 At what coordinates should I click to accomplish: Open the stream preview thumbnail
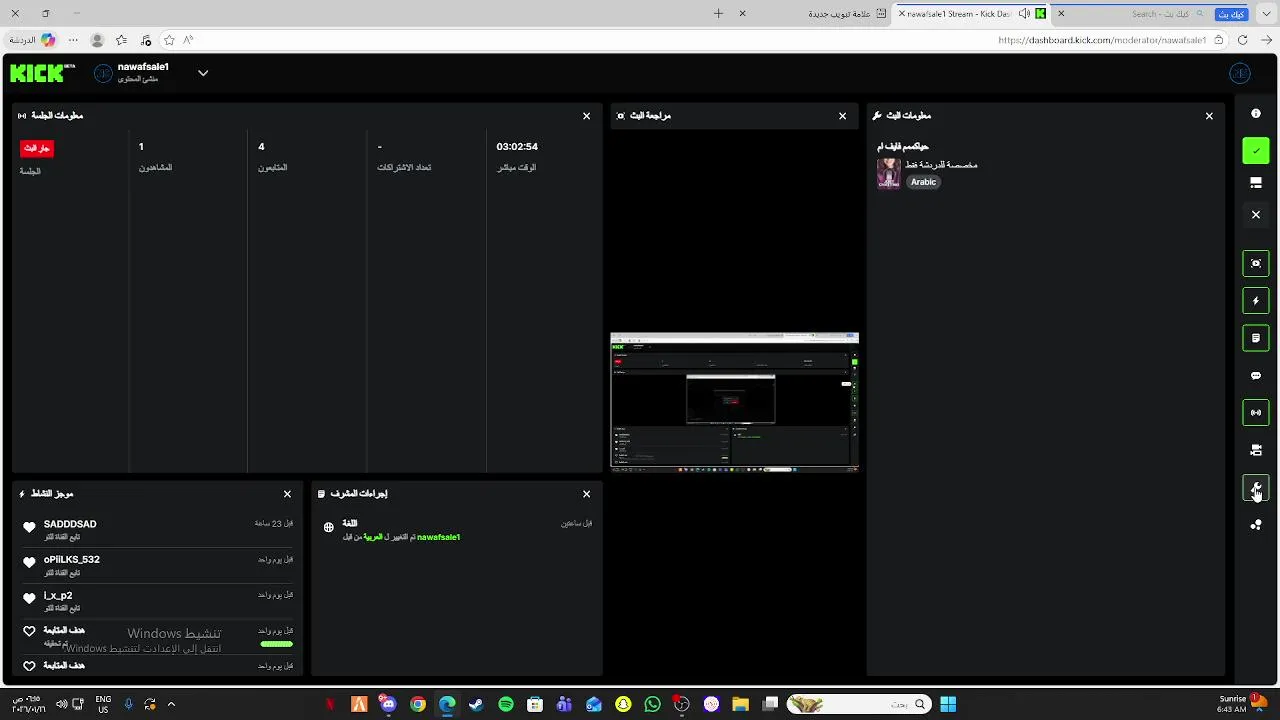pyautogui.click(x=735, y=400)
